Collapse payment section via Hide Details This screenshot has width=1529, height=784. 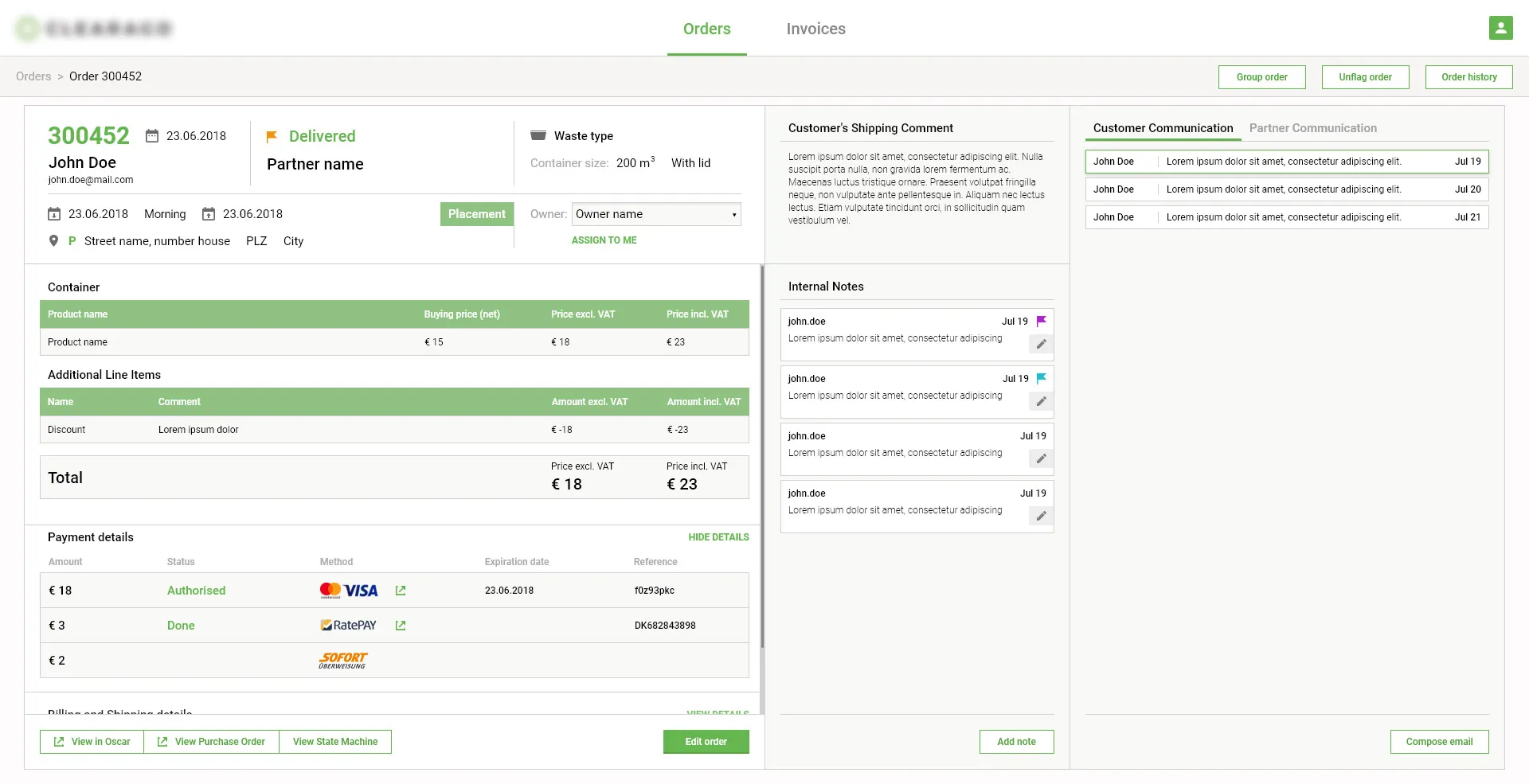click(718, 537)
